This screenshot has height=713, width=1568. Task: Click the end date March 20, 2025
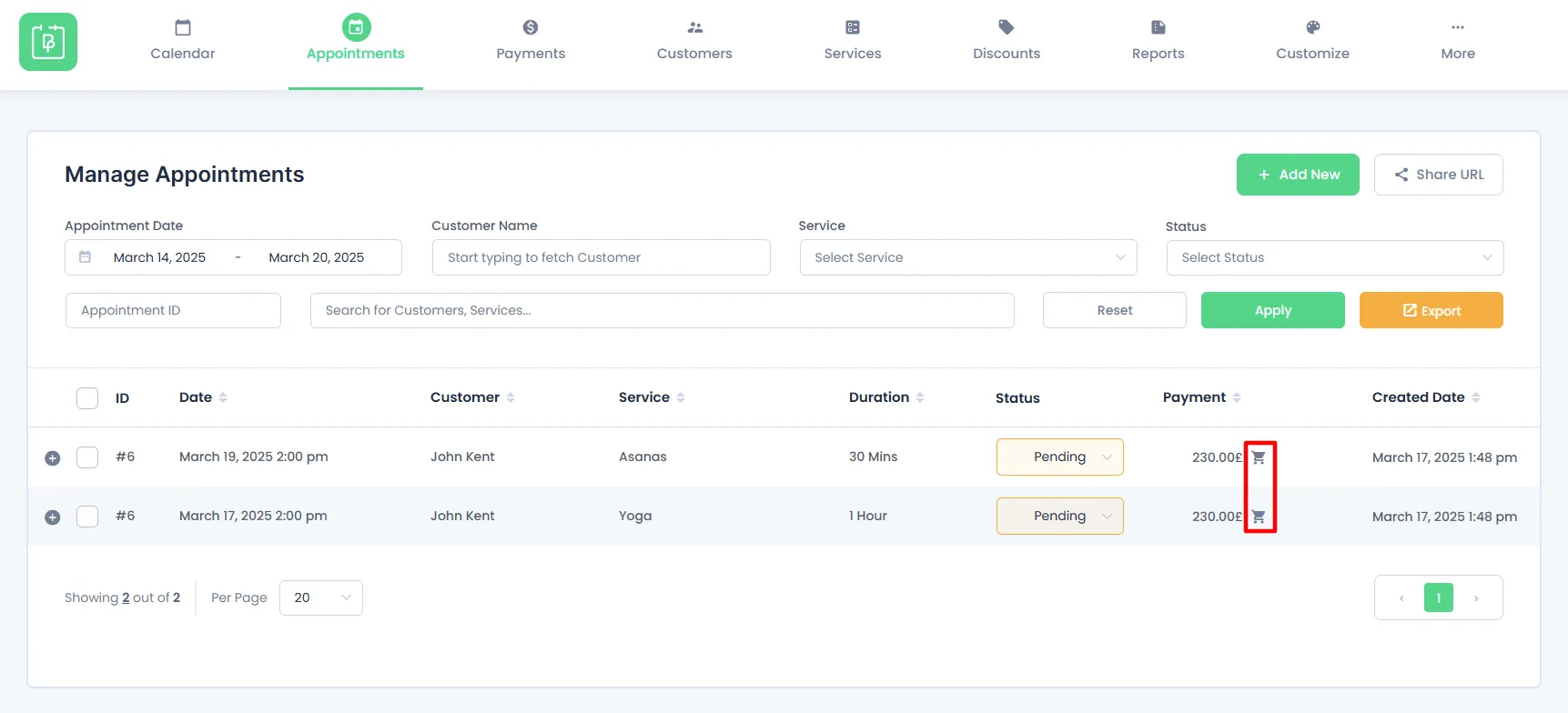(x=317, y=257)
